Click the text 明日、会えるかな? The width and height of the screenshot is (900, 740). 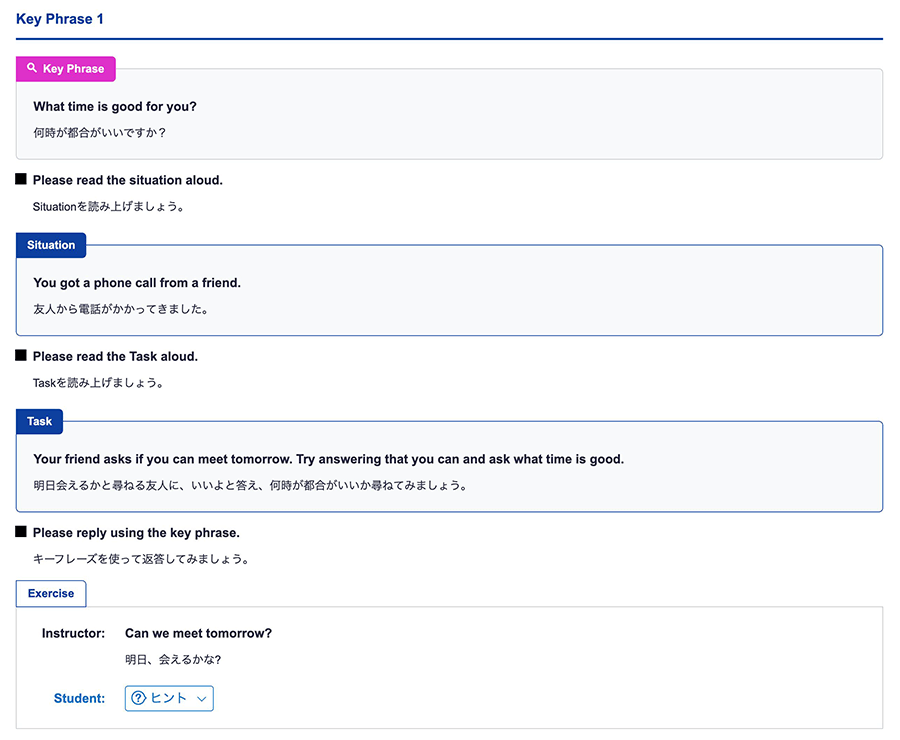173,660
